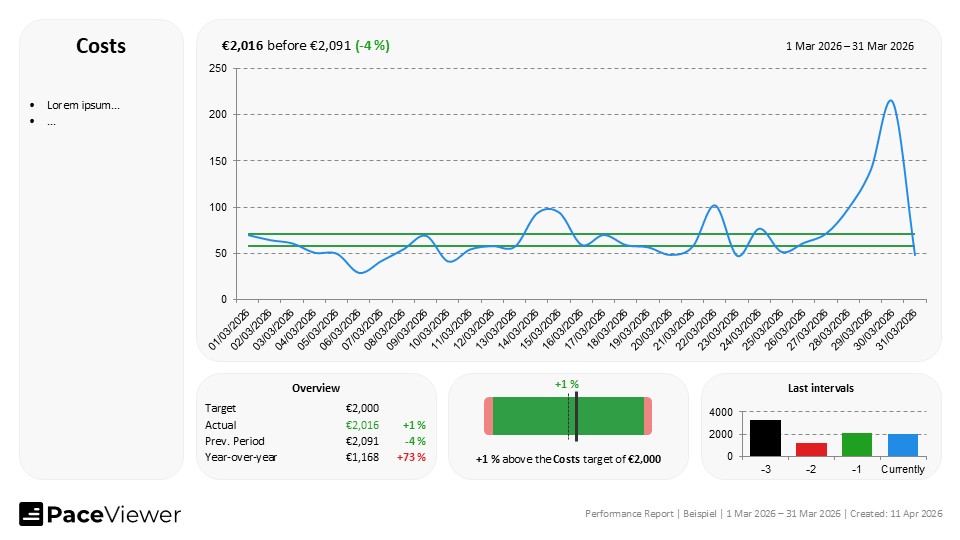Click the black marker on the target gauge
960x540 pixels.
tap(577, 417)
